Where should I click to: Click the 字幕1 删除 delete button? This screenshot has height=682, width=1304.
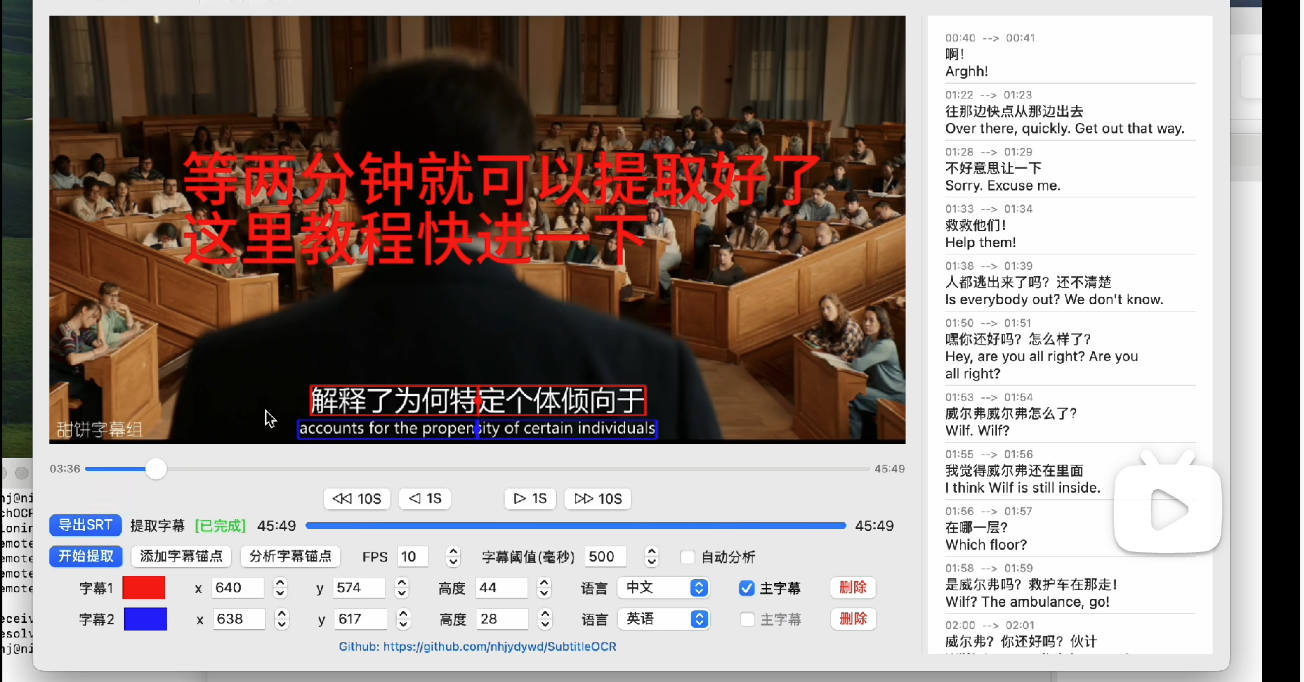point(853,588)
